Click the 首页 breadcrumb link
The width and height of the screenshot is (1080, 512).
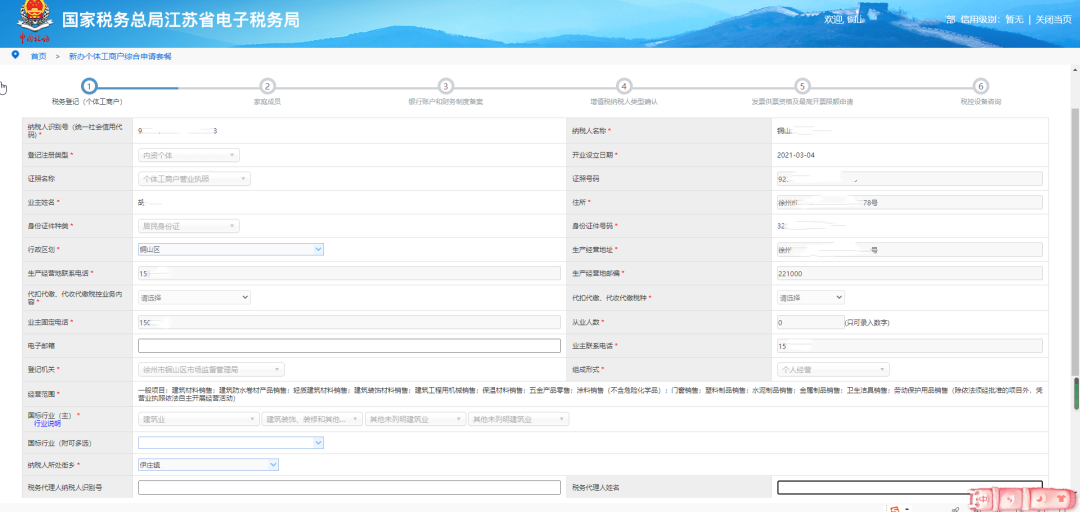39,57
